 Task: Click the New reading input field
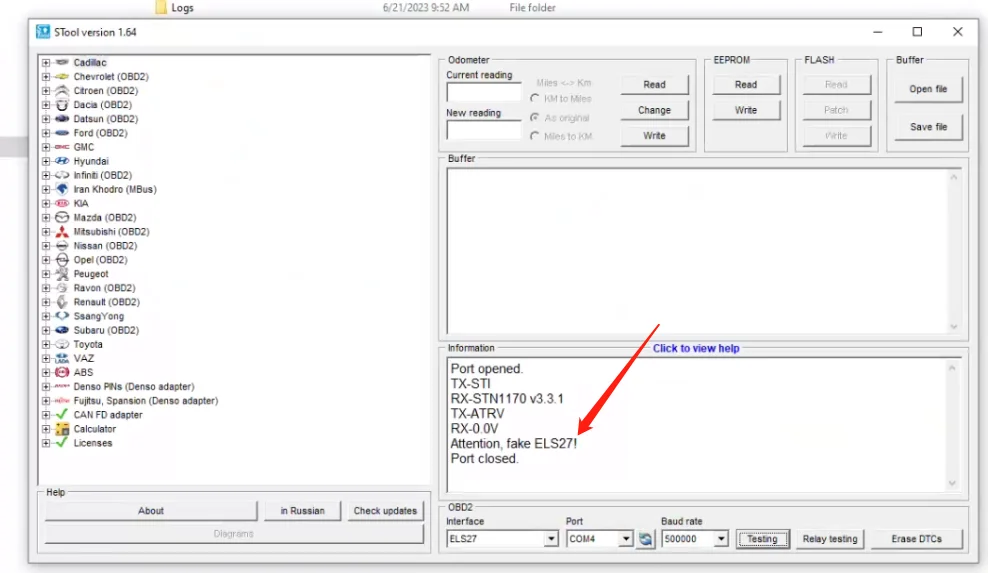coord(484,130)
